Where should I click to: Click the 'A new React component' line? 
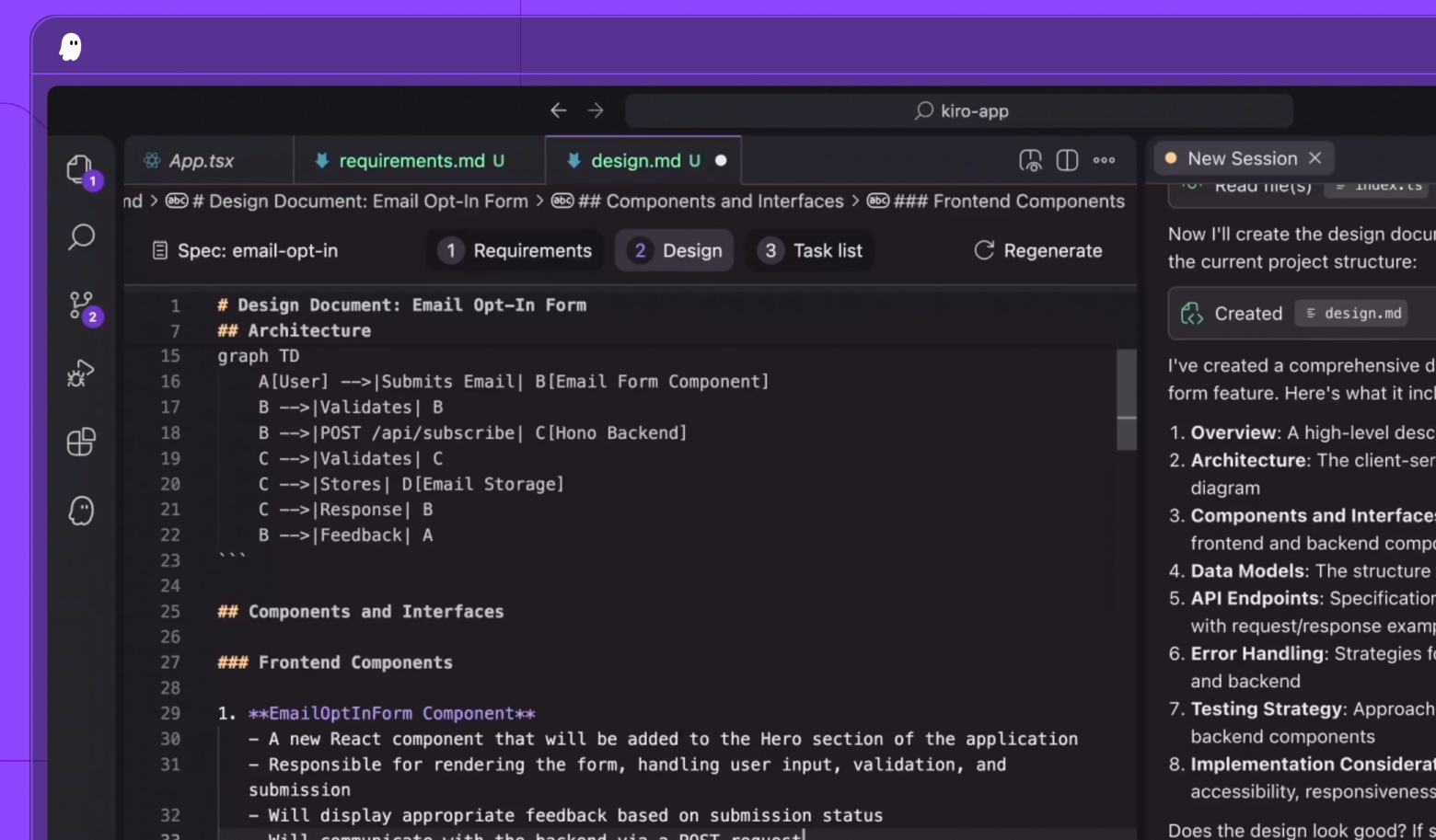pyautogui.click(x=663, y=739)
